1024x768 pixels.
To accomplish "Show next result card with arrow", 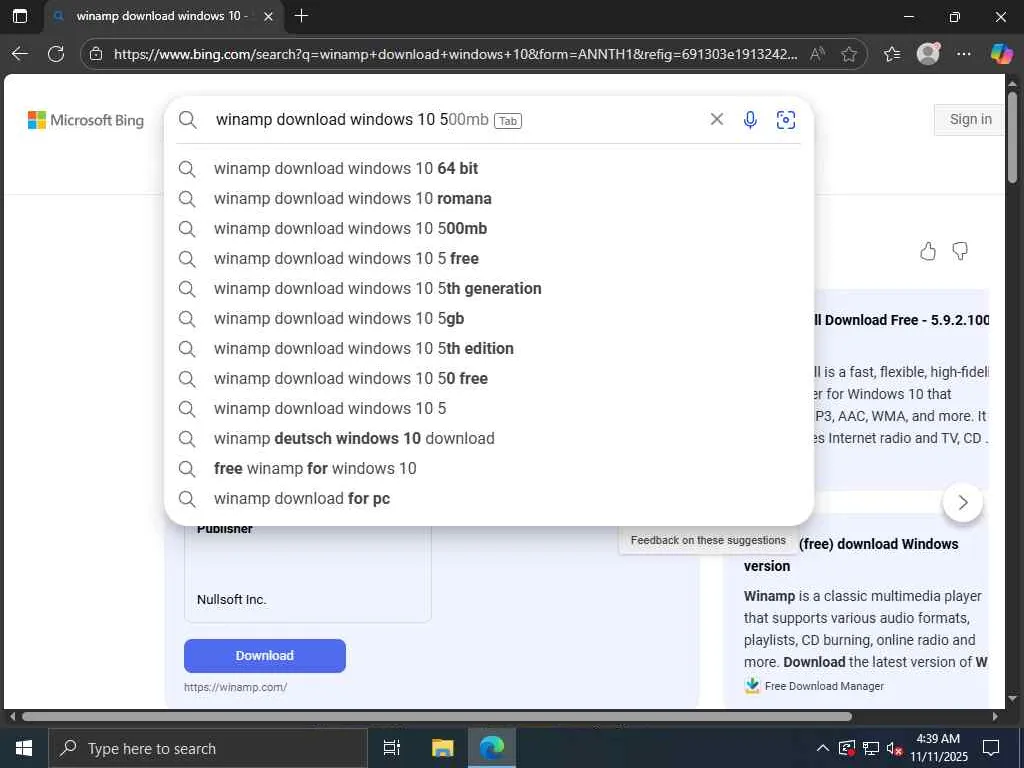I will click(x=963, y=502).
